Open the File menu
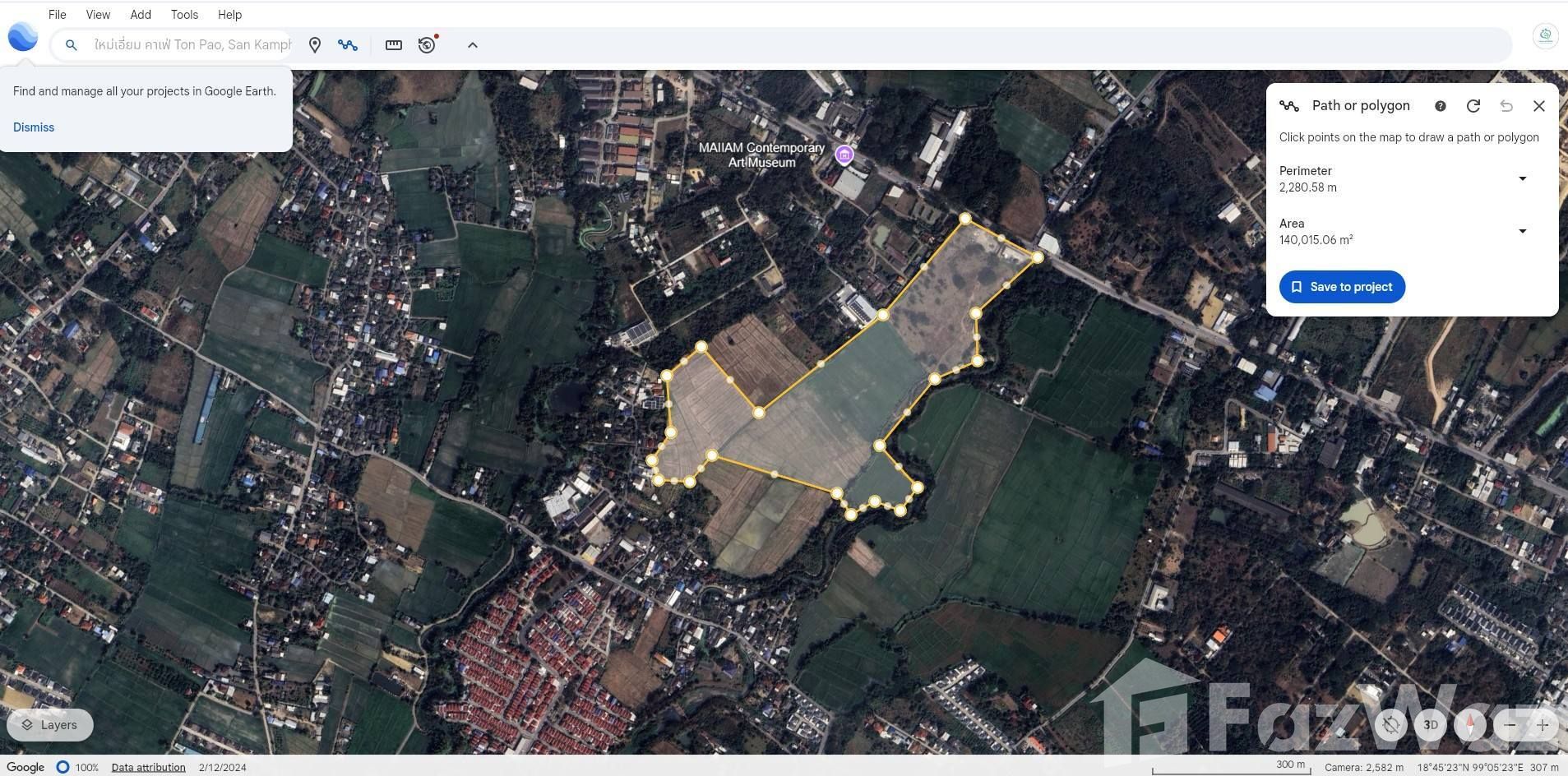Viewport: 1568px width, 776px height. [57, 15]
